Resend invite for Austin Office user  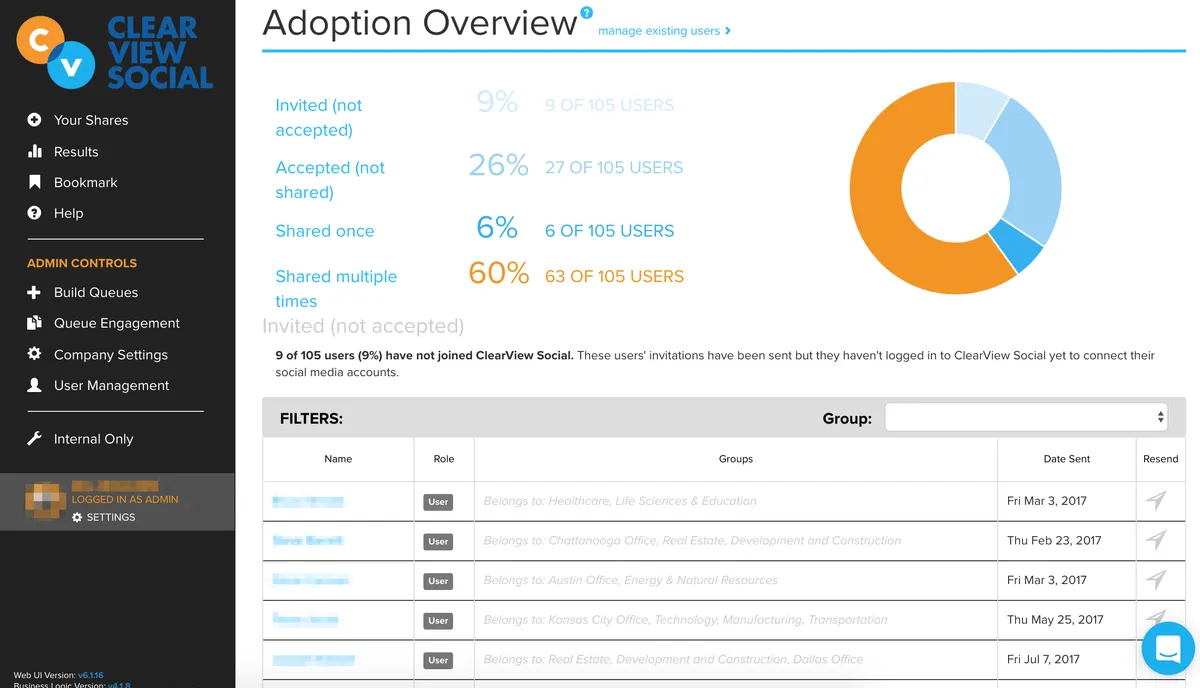(x=1156, y=580)
